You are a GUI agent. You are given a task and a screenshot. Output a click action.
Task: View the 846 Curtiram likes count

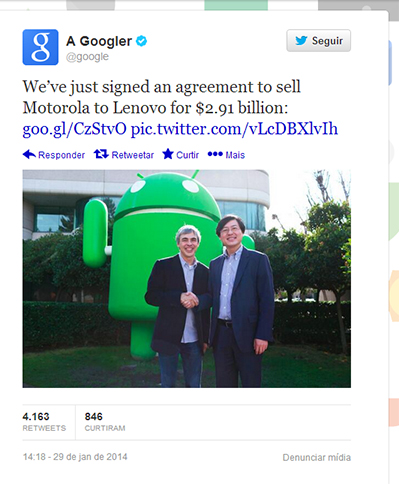click(x=105, y=422)
